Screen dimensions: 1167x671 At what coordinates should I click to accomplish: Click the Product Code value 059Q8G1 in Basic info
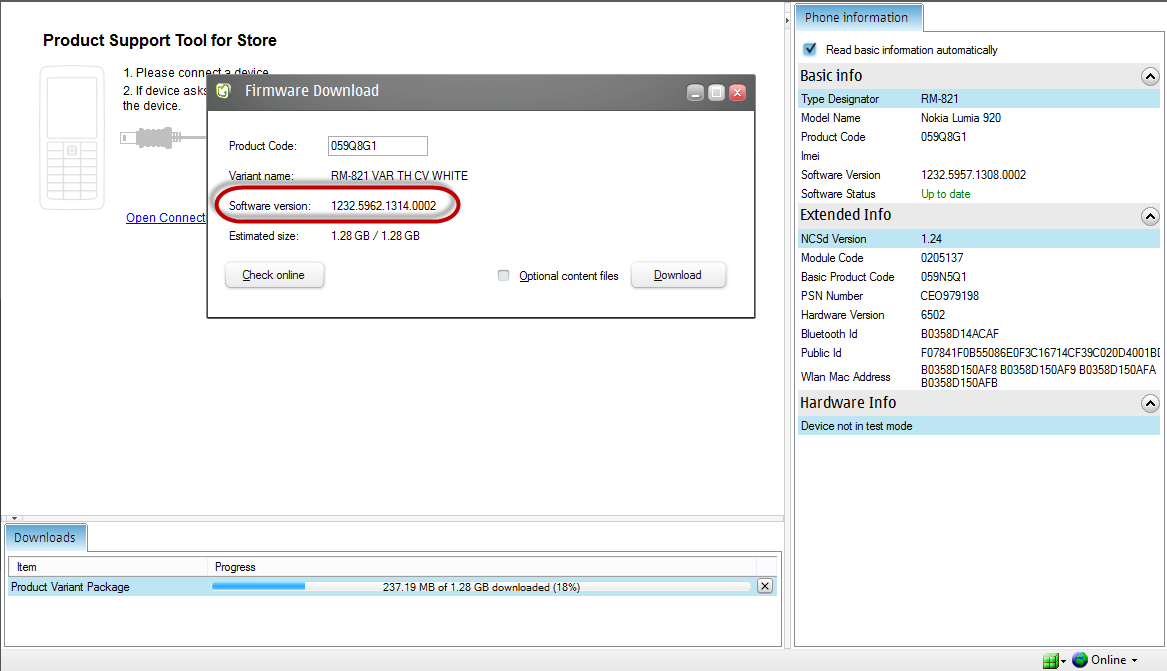pyautogui.click(x=944, y=137)
